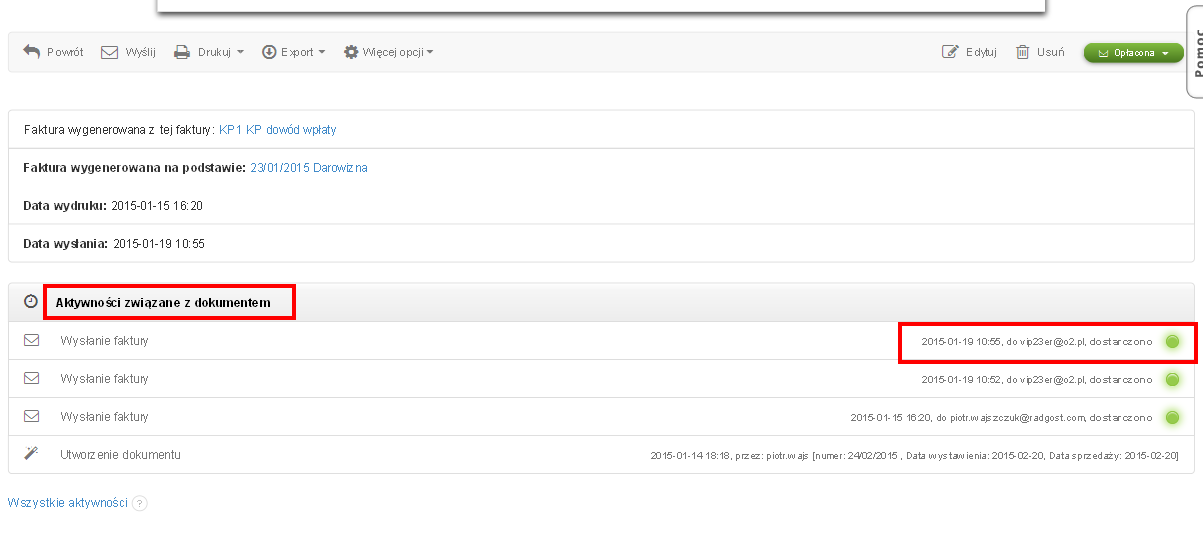This screenshot has height=552, width=1203.
Task: Click the green delivery status dot for 10:55 email
Action: [1172, 341]
